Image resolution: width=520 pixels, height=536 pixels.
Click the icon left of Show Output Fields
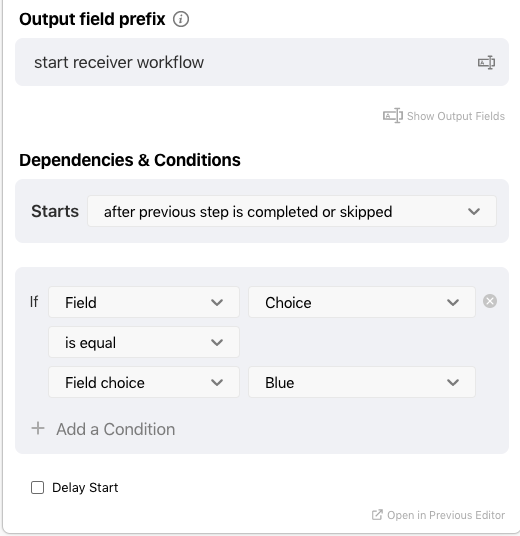(393, 116)
